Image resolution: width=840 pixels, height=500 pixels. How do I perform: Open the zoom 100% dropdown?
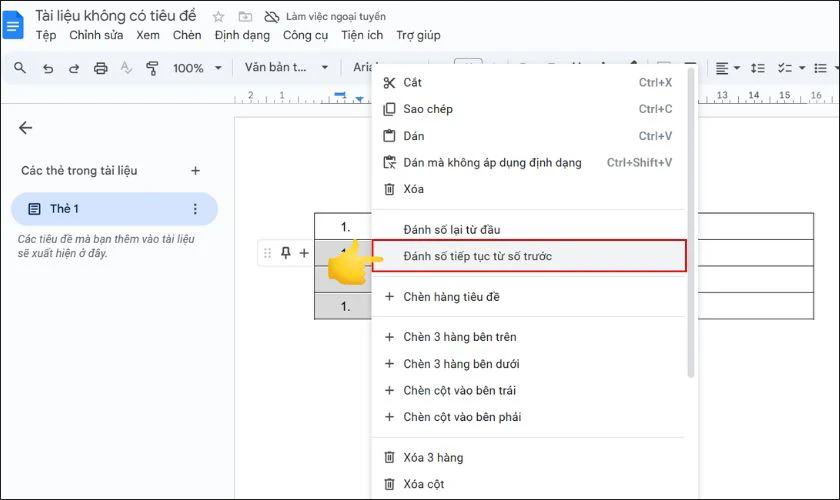point(197,68)
